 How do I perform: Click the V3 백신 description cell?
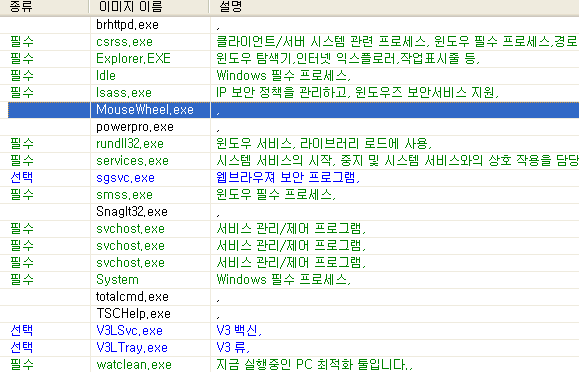[239, 331]
